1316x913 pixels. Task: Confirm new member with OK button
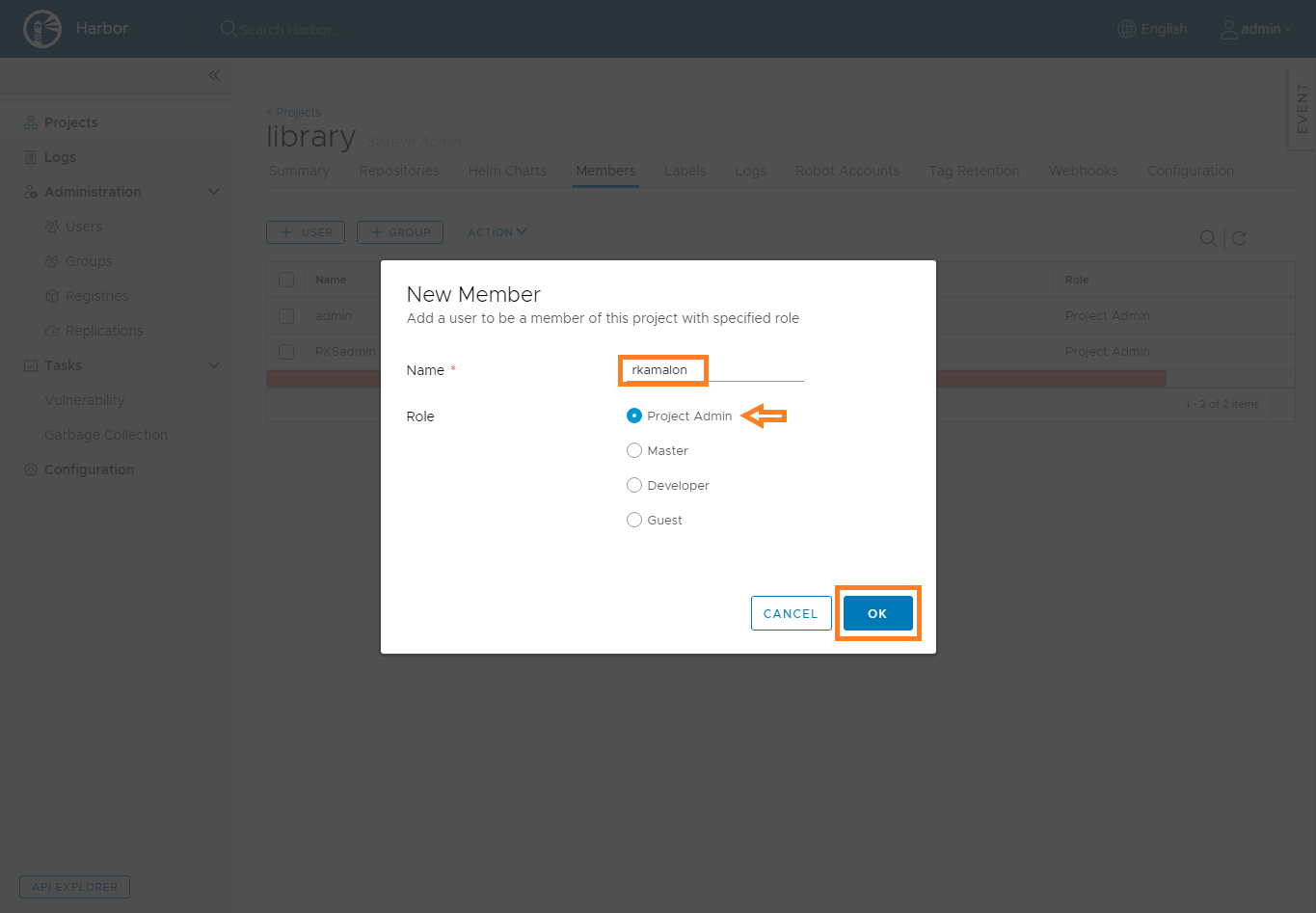pos(877,613)
